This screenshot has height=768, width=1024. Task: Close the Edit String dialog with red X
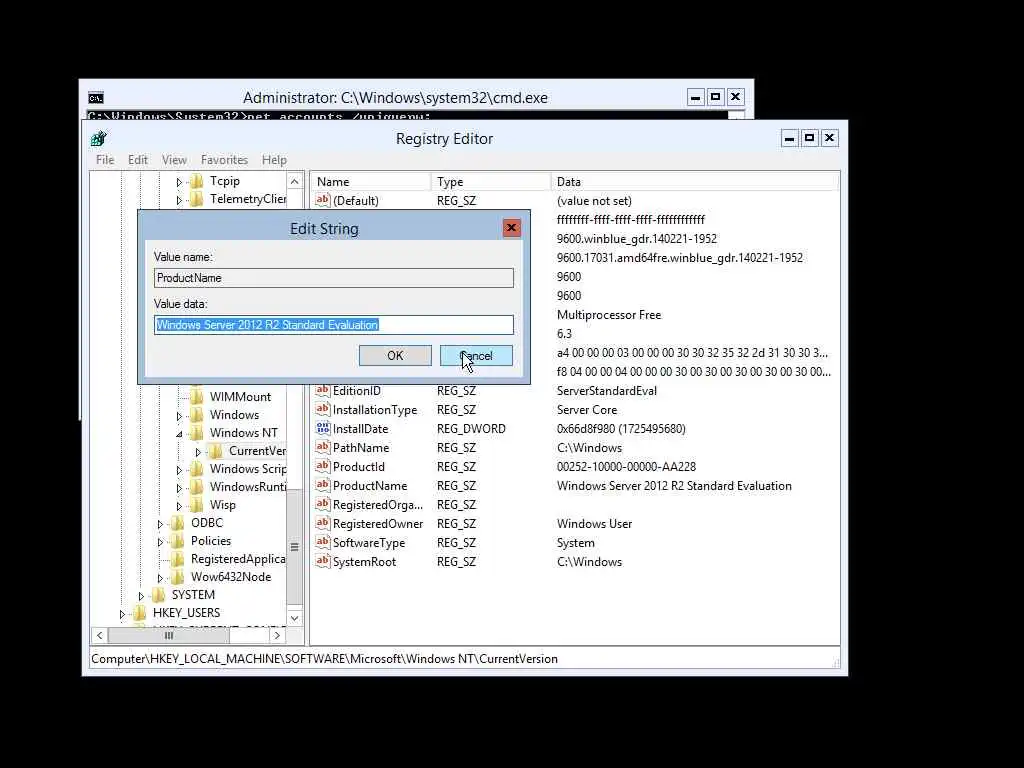click(x=511, y=227)
